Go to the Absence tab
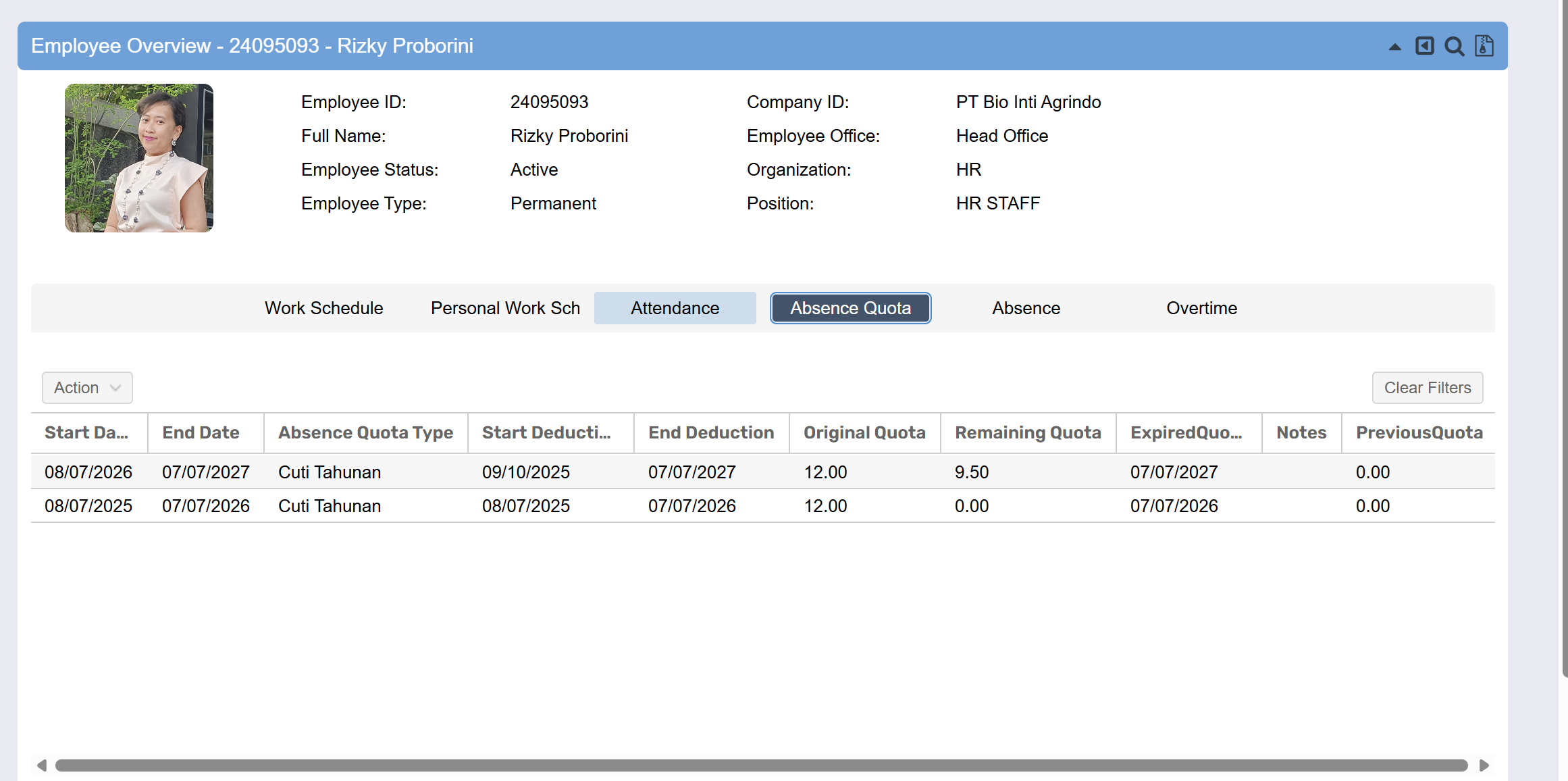This screenshot has width=1568, height=781. click(x=1026, y=308)
